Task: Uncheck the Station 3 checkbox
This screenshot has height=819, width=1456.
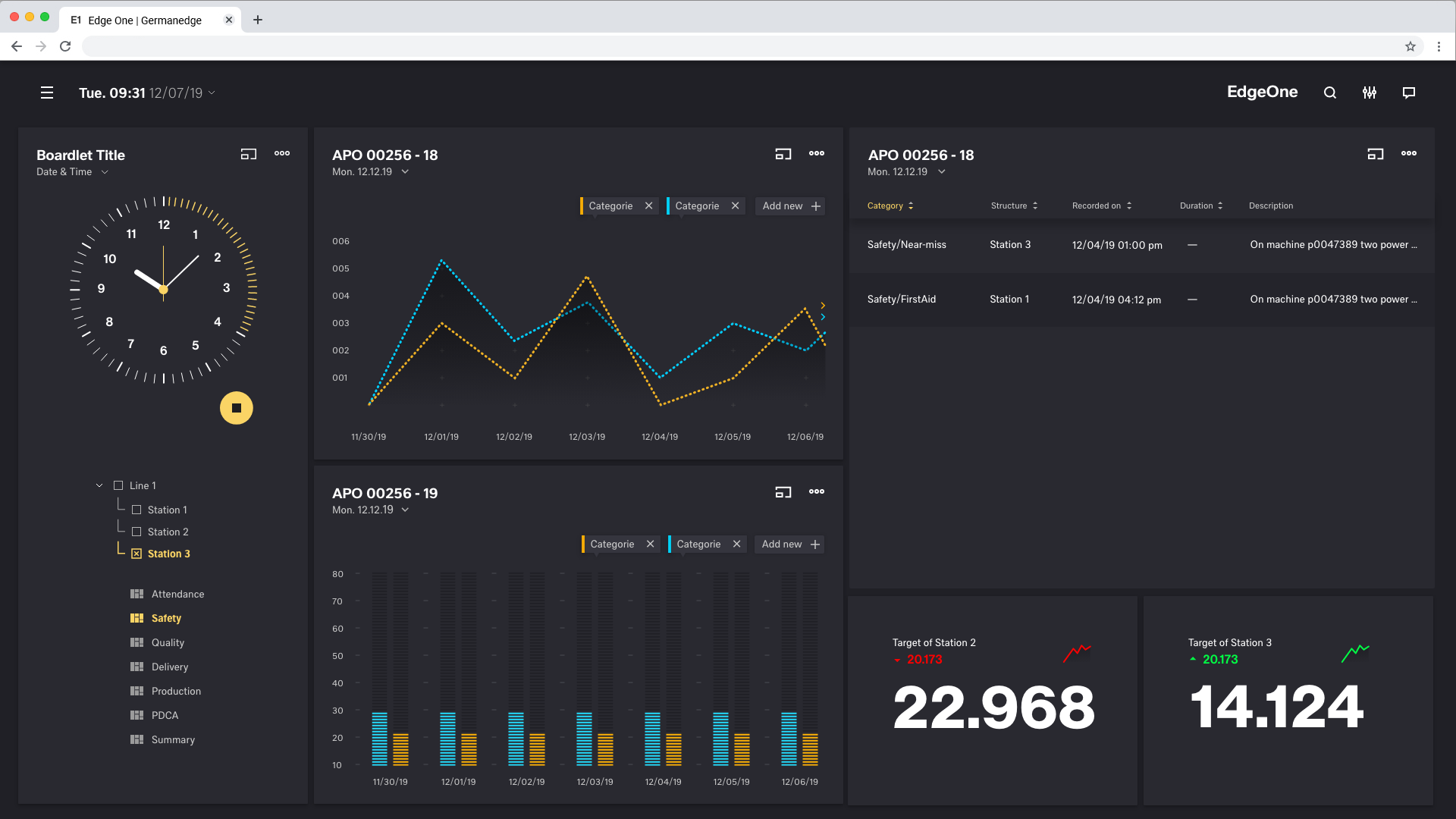Action: tap(136, 554)
